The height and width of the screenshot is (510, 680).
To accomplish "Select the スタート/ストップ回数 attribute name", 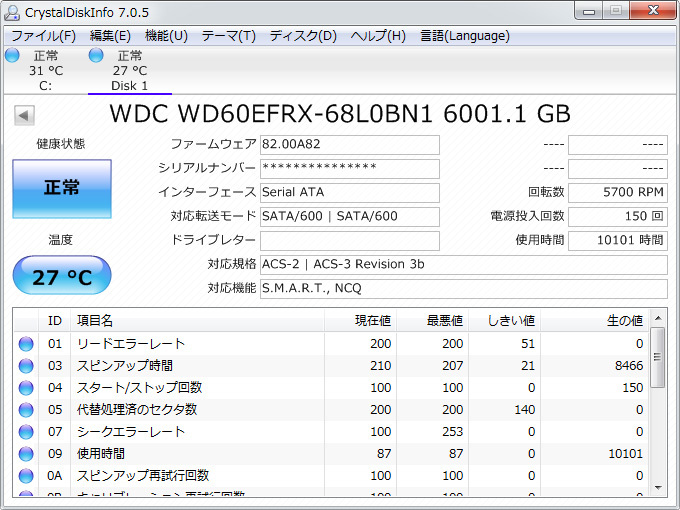I will 140,388.
